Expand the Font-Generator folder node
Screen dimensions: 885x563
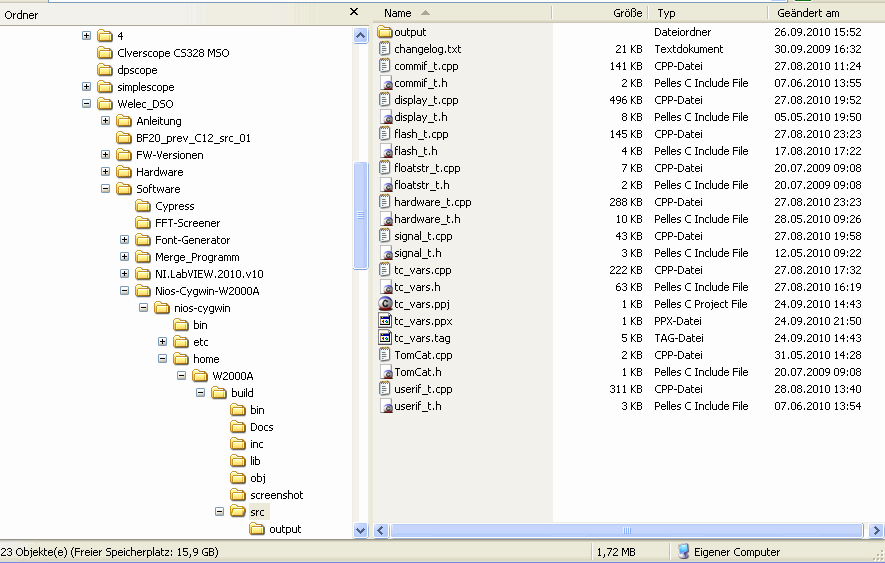pyautogui.click(x=125, y=239)
